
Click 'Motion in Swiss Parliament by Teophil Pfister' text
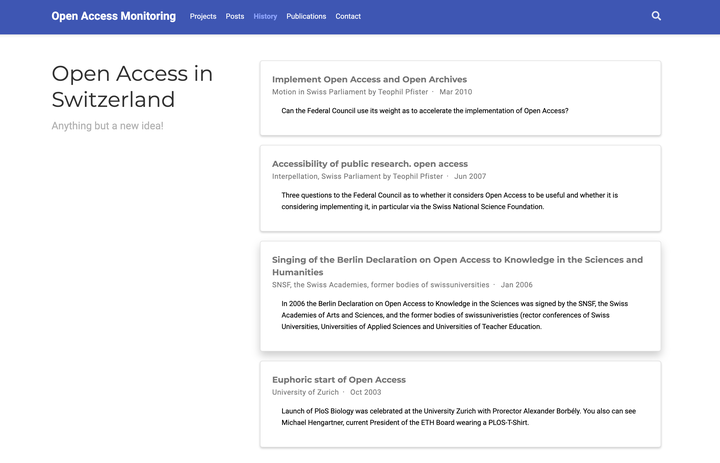[350, 92]
